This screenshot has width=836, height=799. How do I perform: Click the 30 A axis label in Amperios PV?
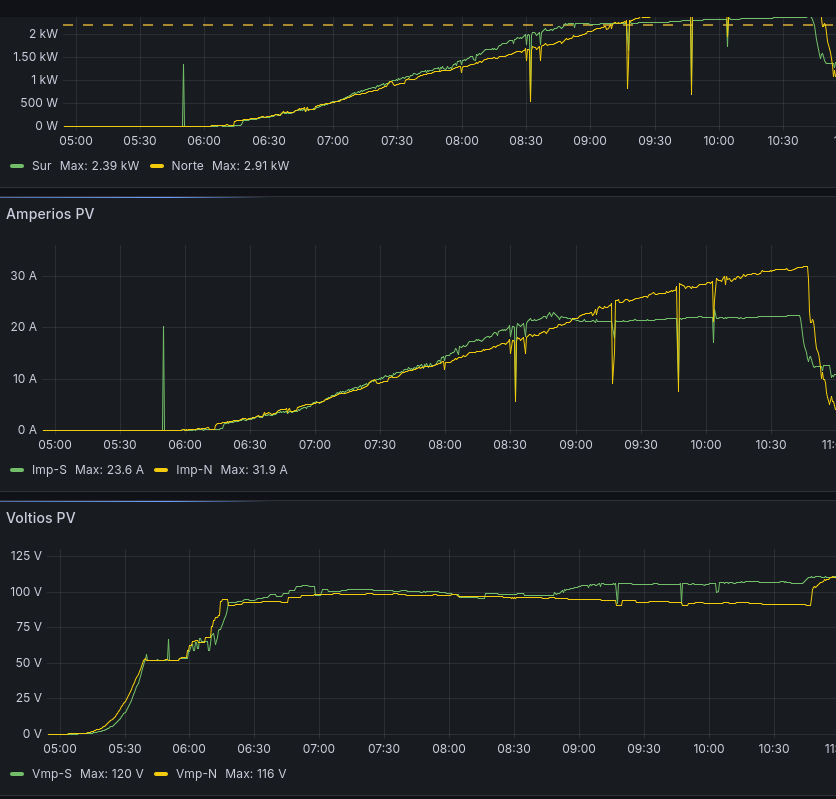[x=24, y=276]
